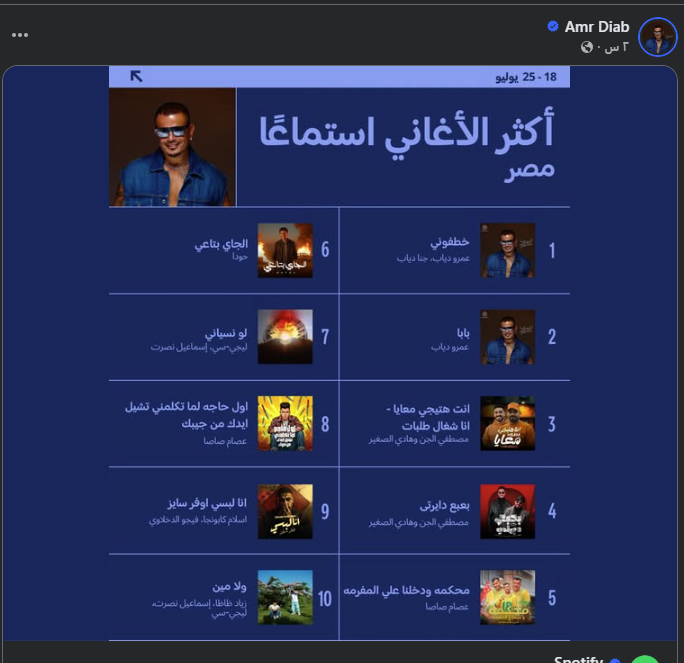Click the song title 'بابا'
The image size is (684, 663).
(x=463, y=333)
